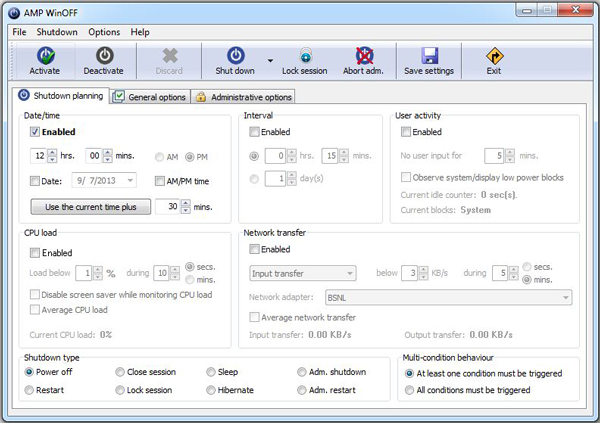The height and width of the screenshot is (423, 600).
Task: Enable the User activity checkbox
Action: 406,132
